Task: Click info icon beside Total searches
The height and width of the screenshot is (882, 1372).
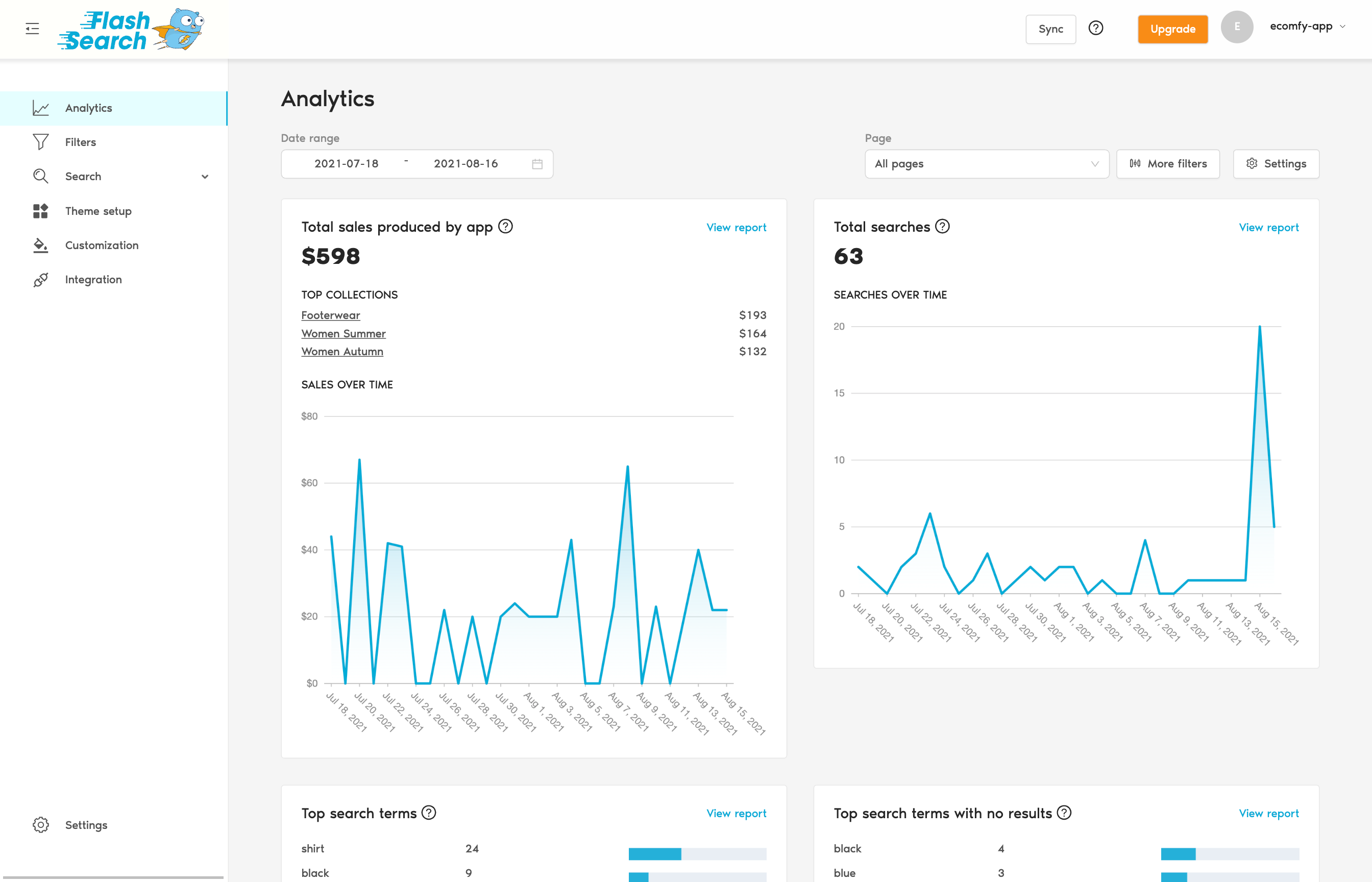Action: tap(942, 226)
